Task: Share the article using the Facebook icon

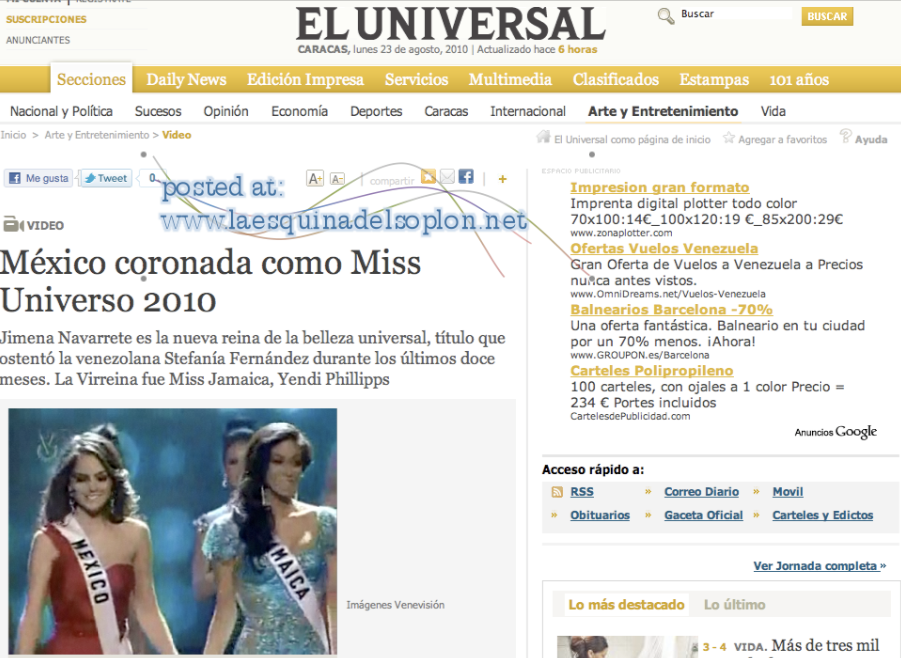Action: click(x=466, y=178)
